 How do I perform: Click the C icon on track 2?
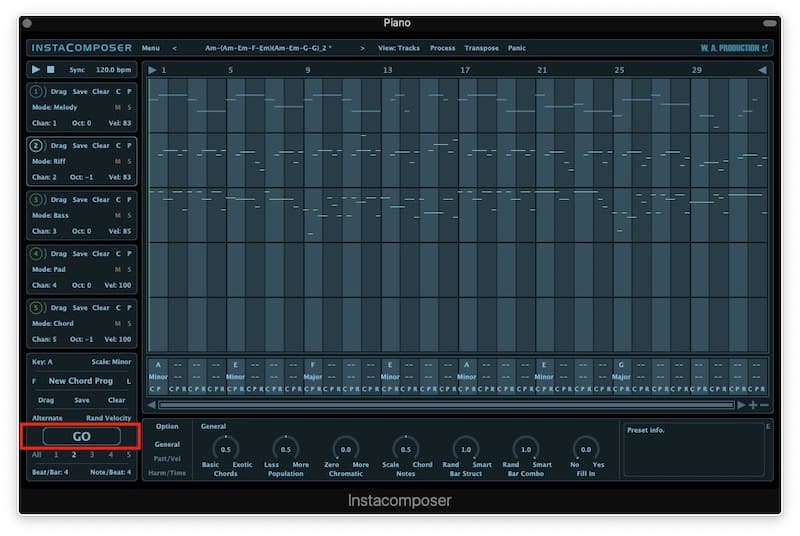tap(118, 146)
